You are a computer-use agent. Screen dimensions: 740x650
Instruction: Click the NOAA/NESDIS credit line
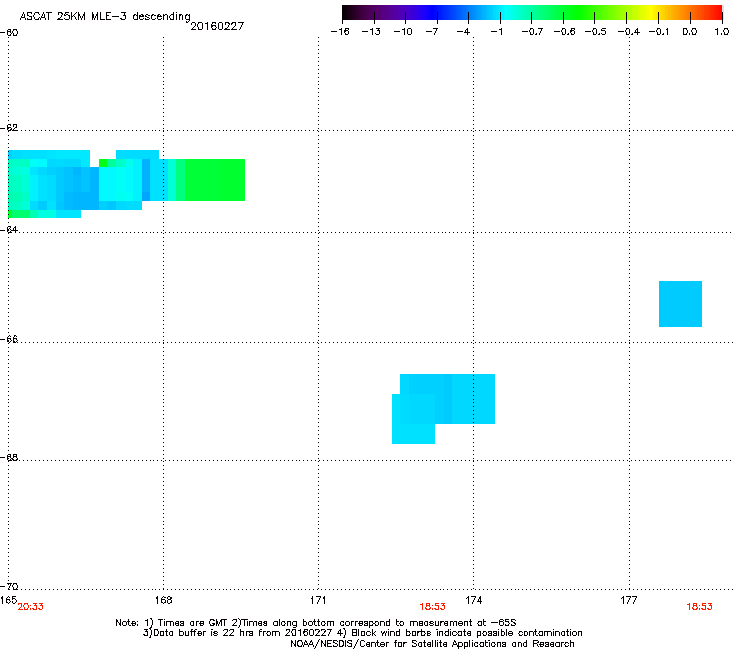tap(432, 644)
